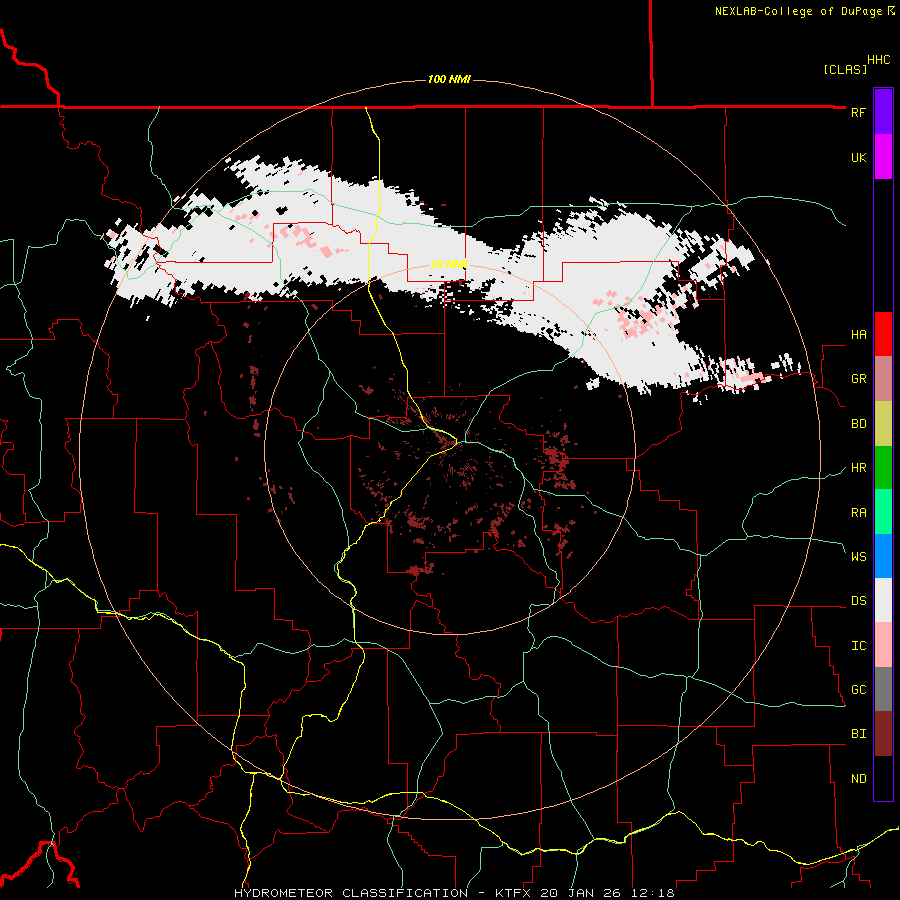Click the ND legend label
The image size is (900, 900).
(x=858, y=778)
